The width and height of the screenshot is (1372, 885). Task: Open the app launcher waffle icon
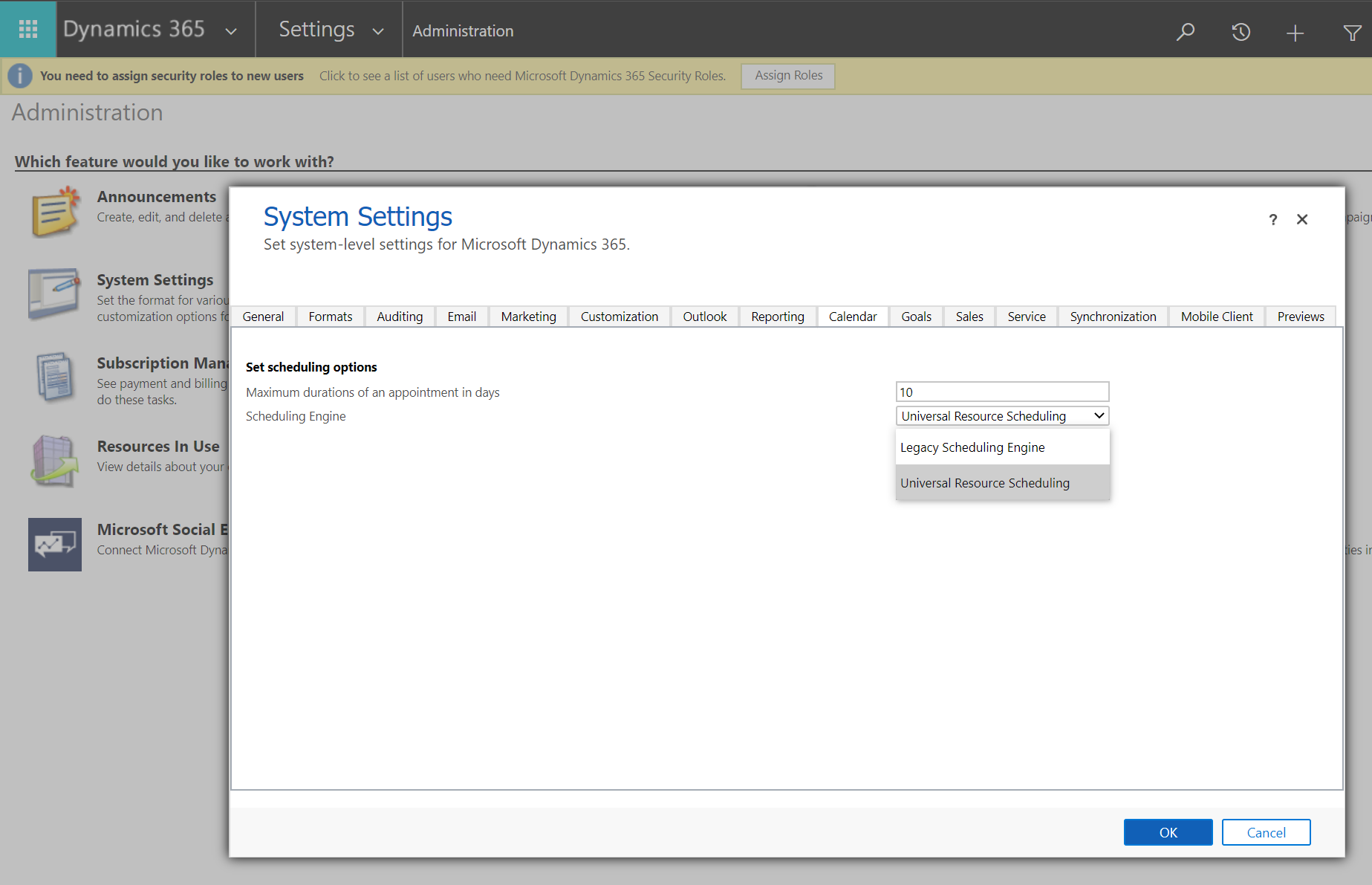pyautogui.click(x=28, y=29)
